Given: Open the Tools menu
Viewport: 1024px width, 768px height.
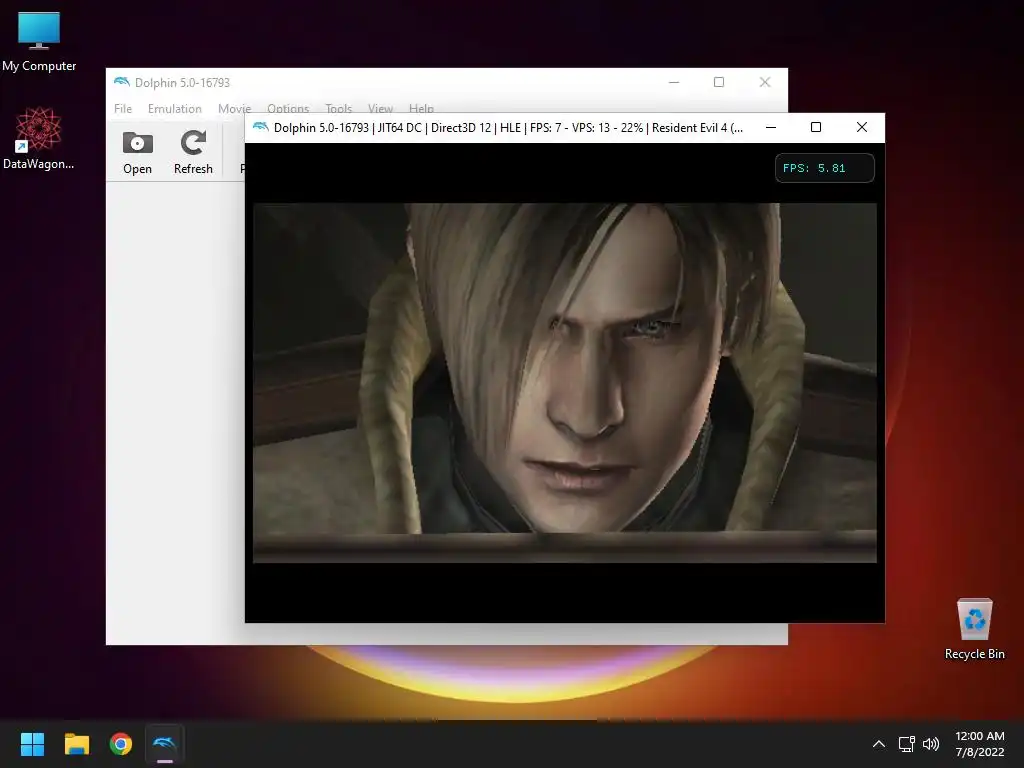Looking at the screenshot, I should coord(338,108).
